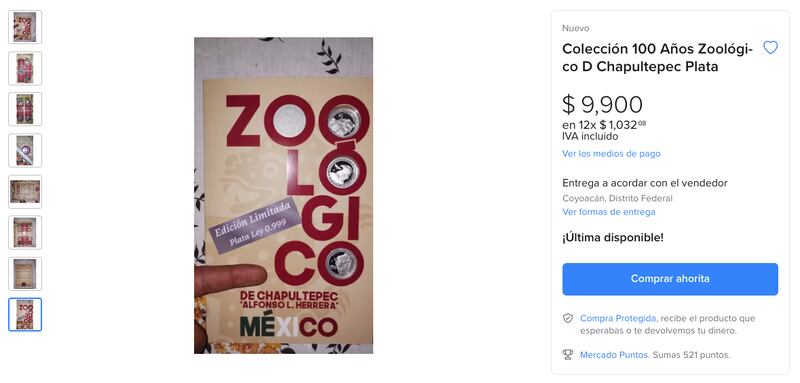Click the $ 9,900 price text
800x383 pixels.
tap(602, 105)
